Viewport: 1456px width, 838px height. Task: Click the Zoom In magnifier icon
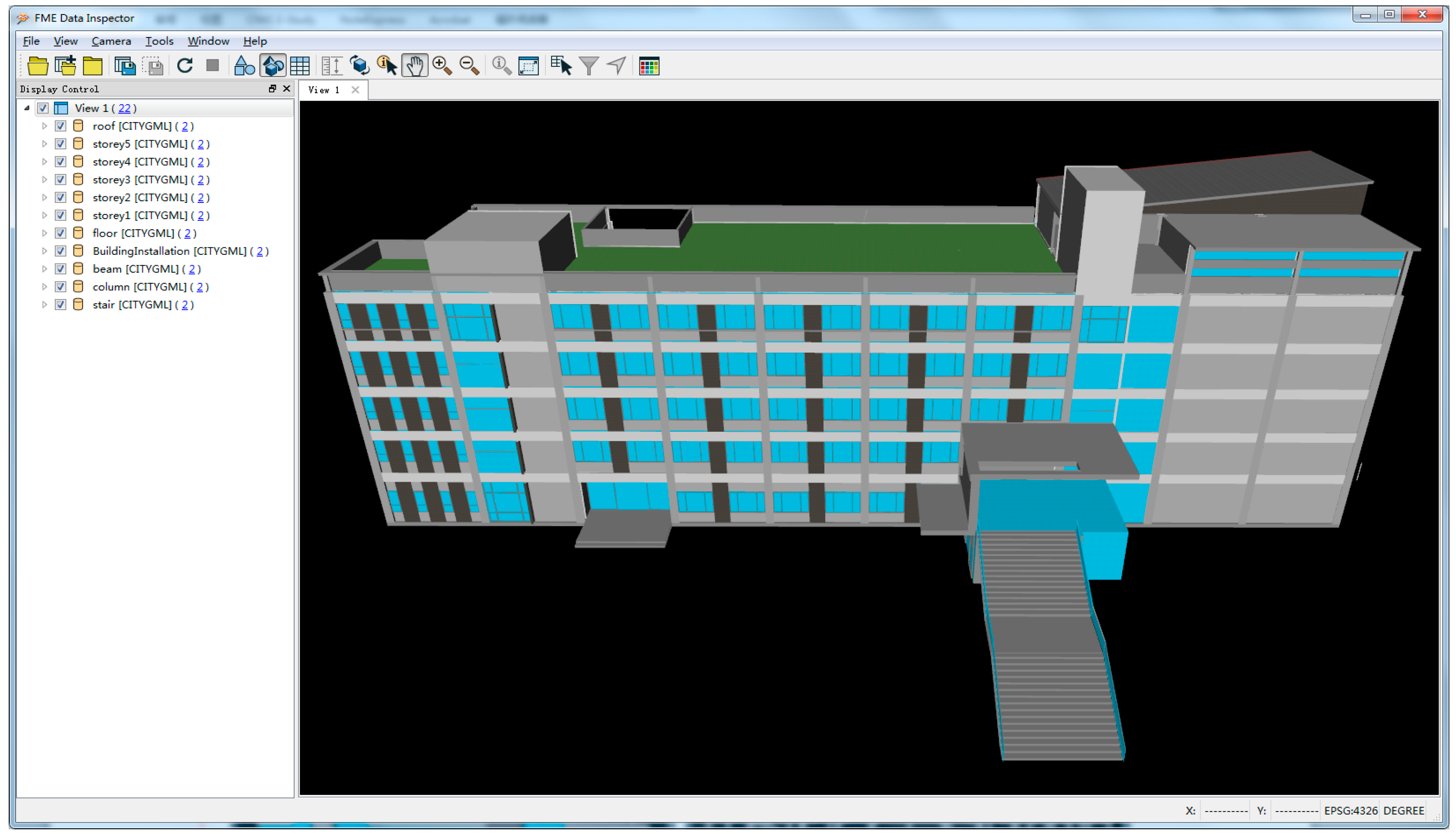point(442,66)
